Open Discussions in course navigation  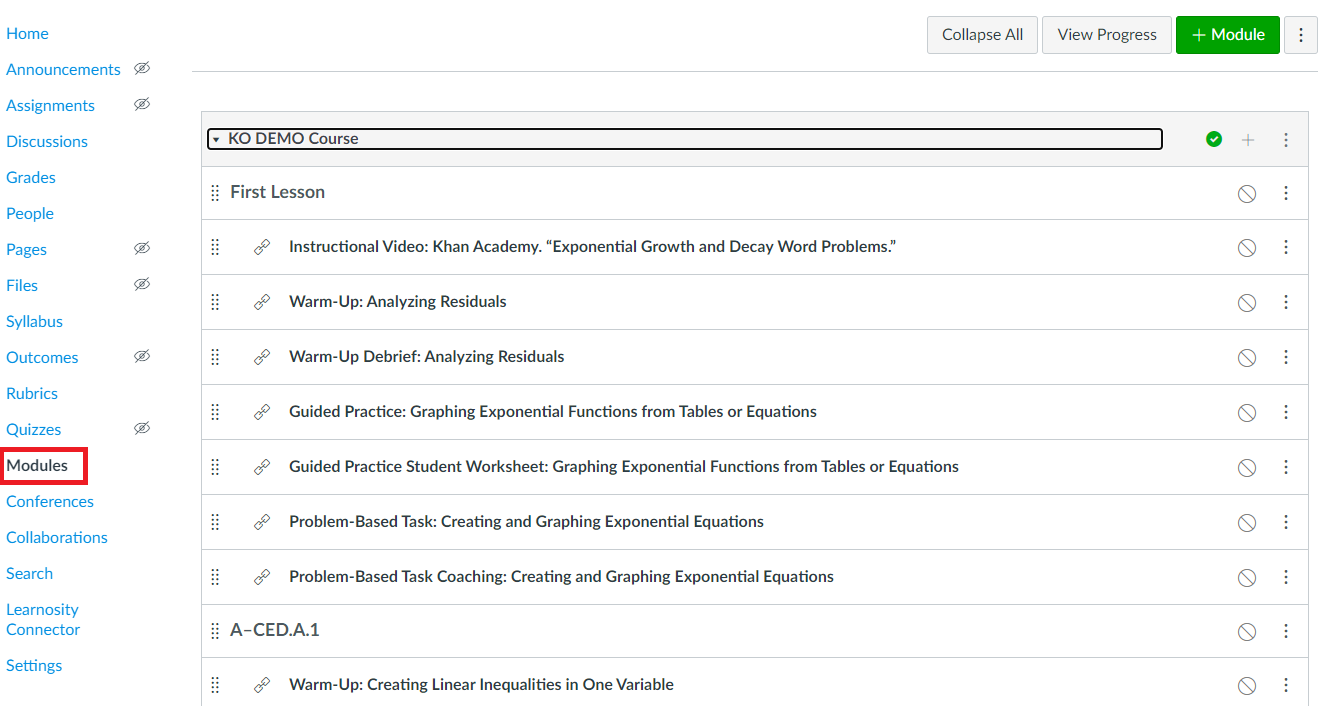coord(47,142)
